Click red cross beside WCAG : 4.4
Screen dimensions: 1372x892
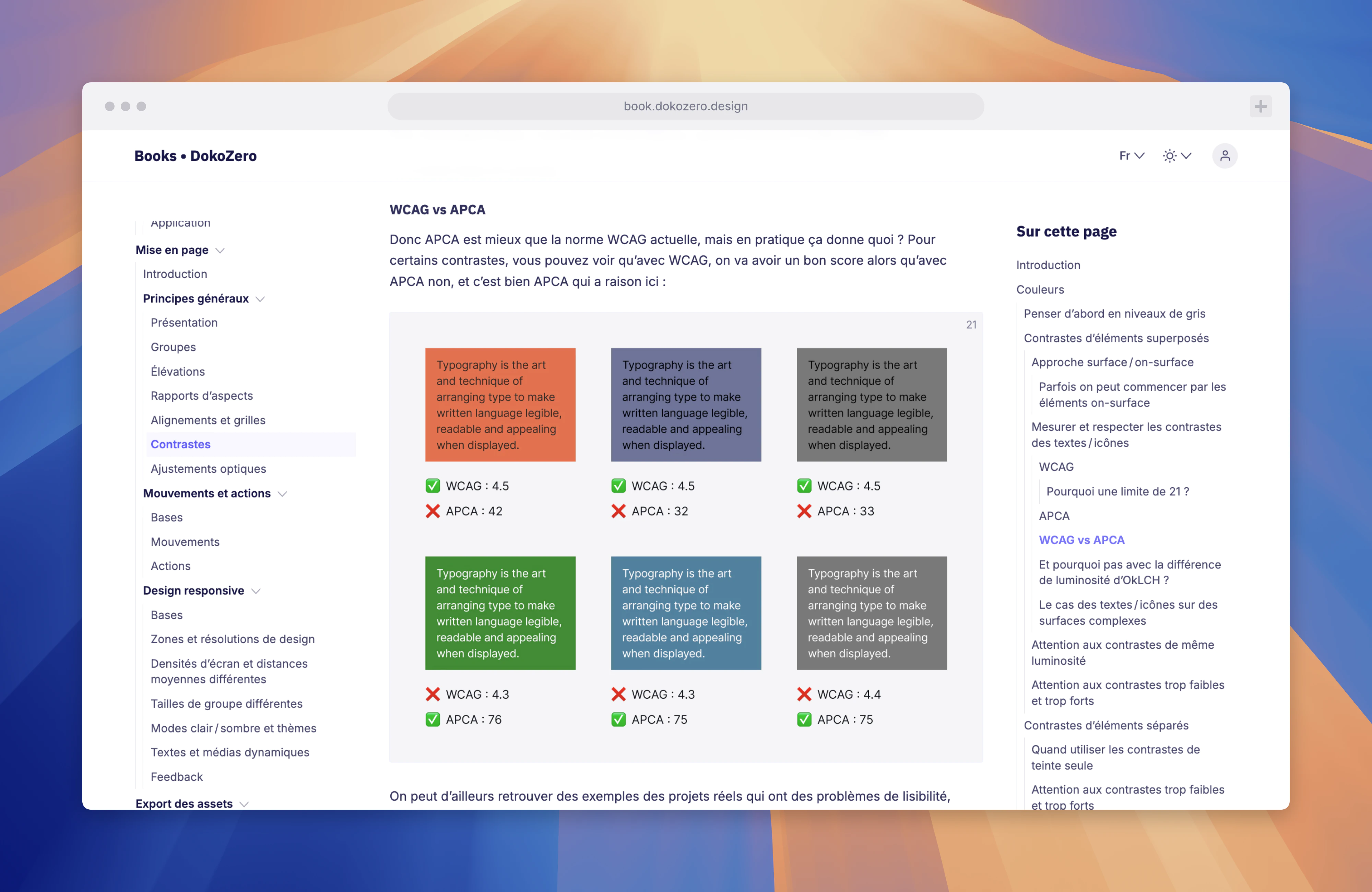(804, 694)
